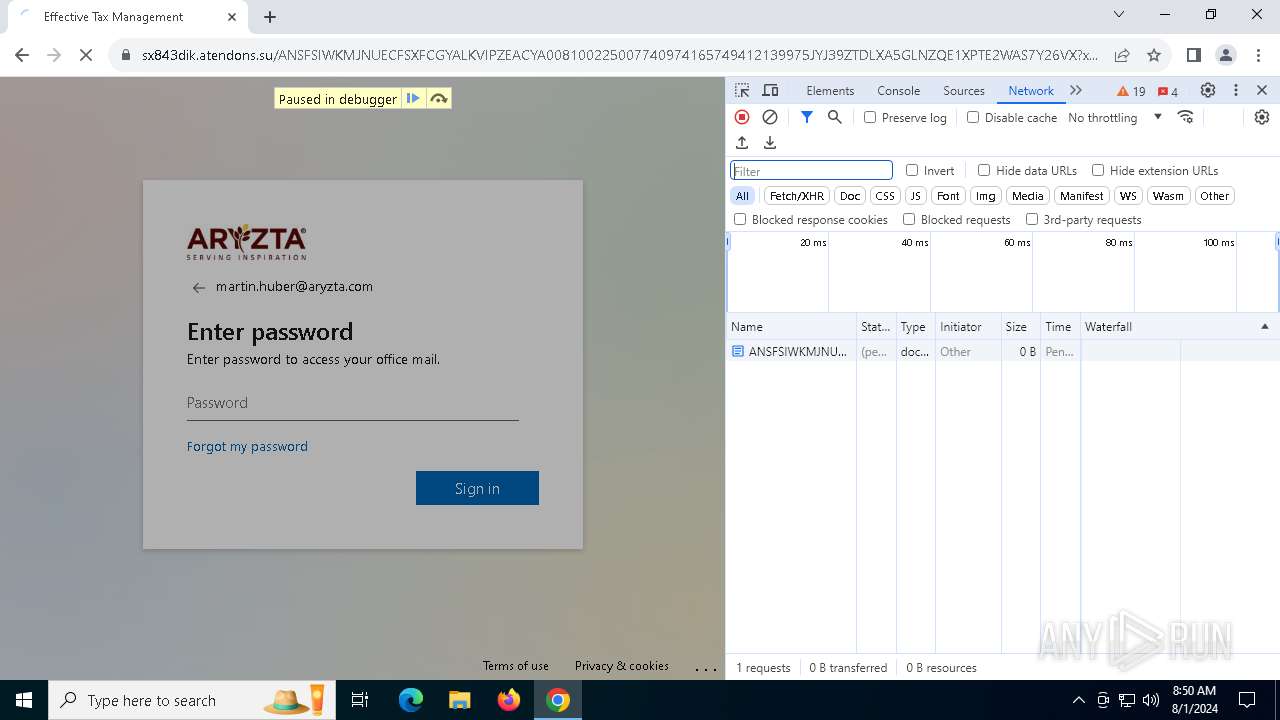Click the back arrow beside email address
Image resolution: width=1280 pixels, height=720 pixels.
tap(199, 287)
